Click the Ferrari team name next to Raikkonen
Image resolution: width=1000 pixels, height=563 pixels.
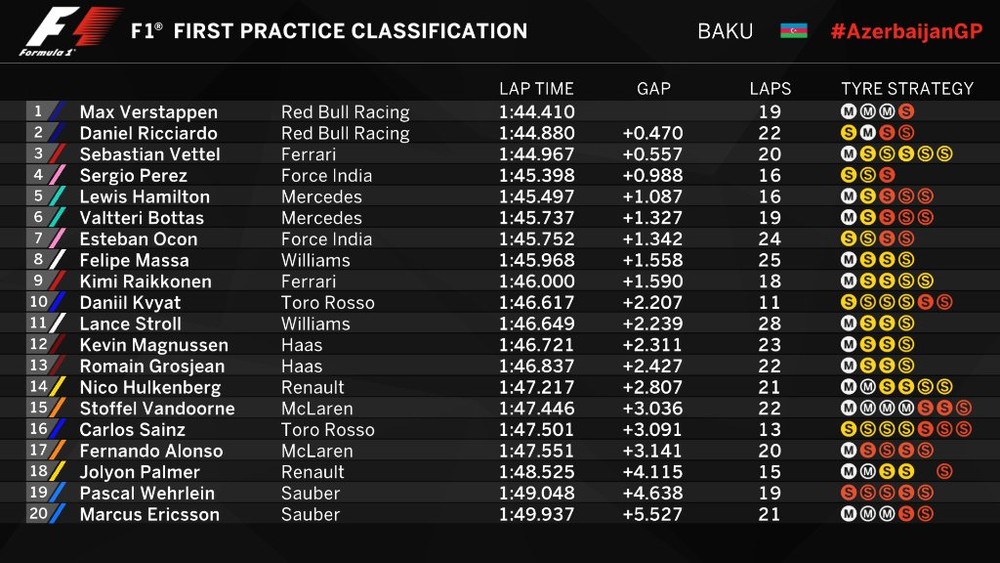coord(307,281)
